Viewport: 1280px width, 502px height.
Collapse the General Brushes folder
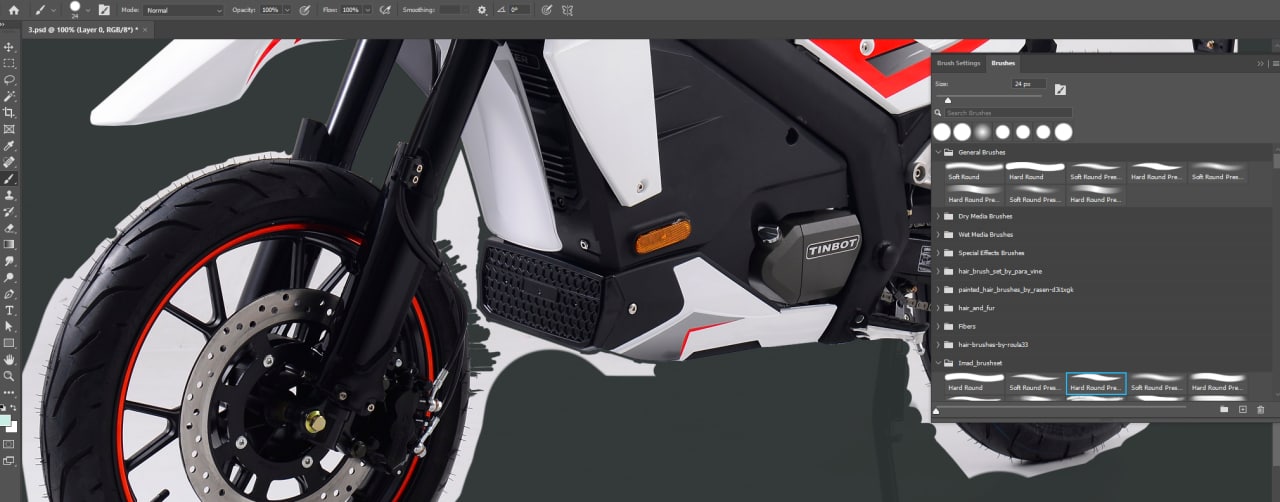(x=938, y=152)
